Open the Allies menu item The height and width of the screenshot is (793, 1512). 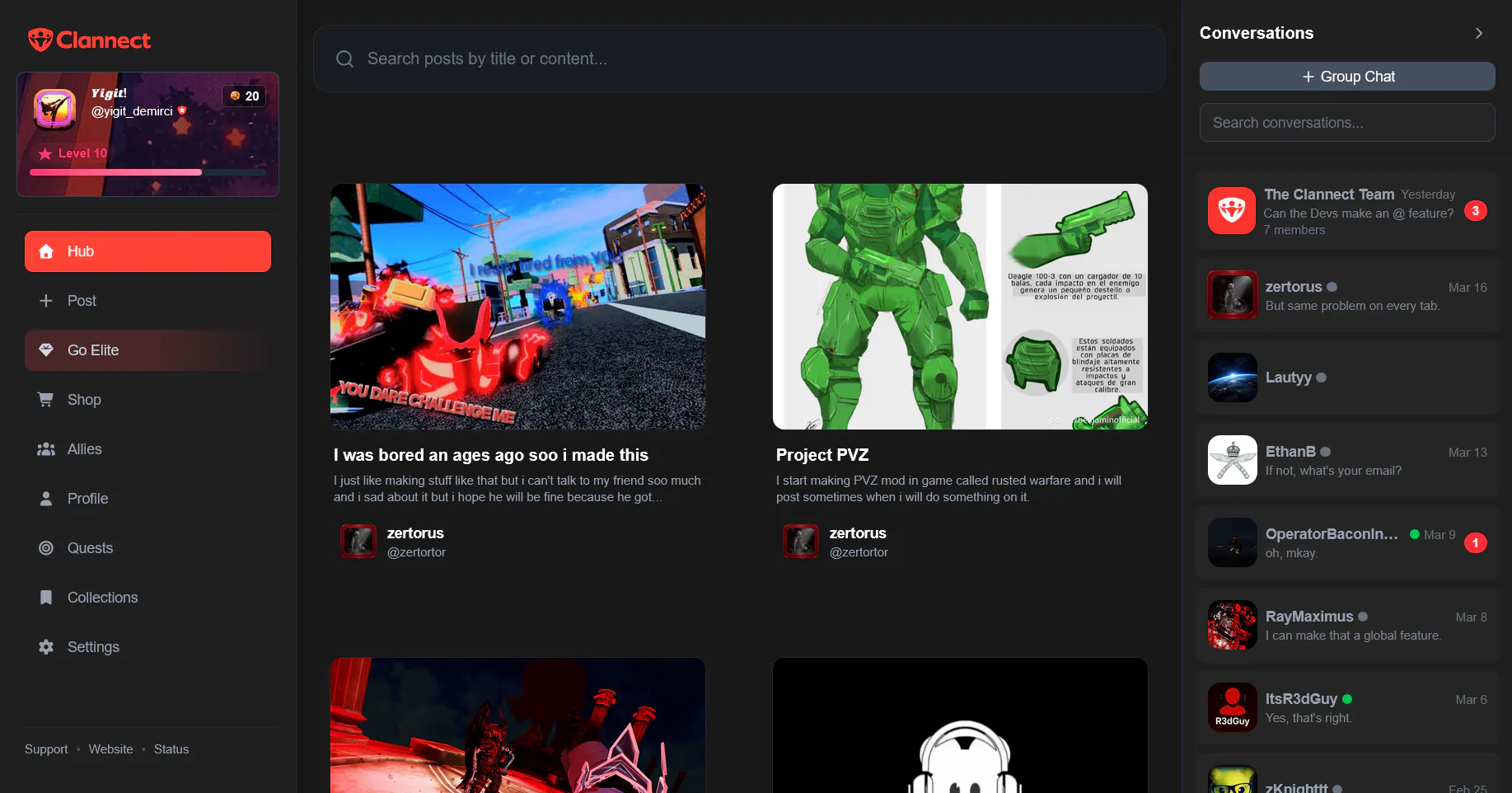(147, 449)
